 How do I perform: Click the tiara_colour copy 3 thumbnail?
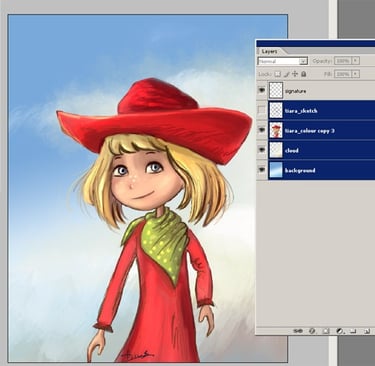(x=276, y=130)
